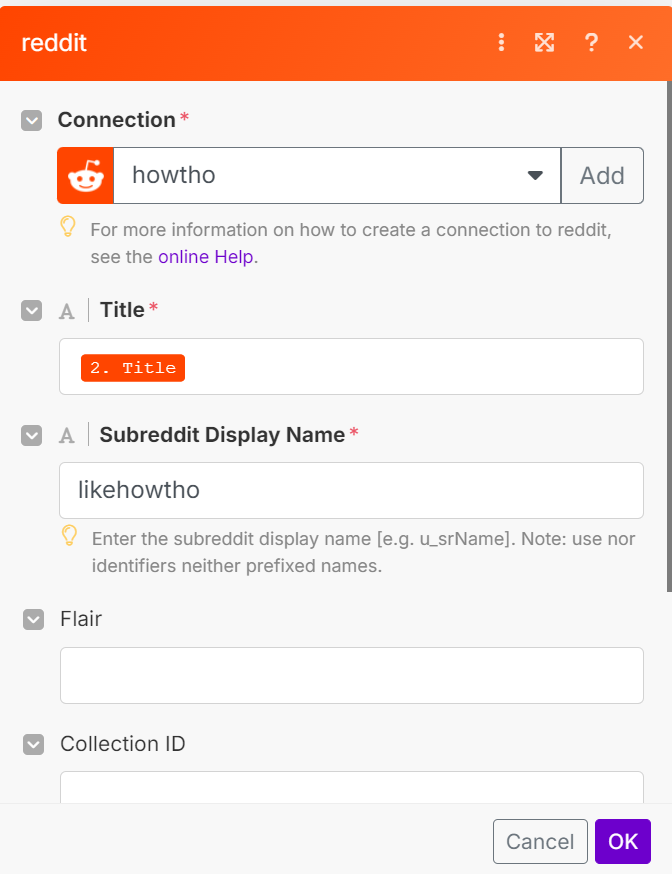Click inside the Title input field
The width and height of the screenshot is (672, 874).
pos(352,367)
